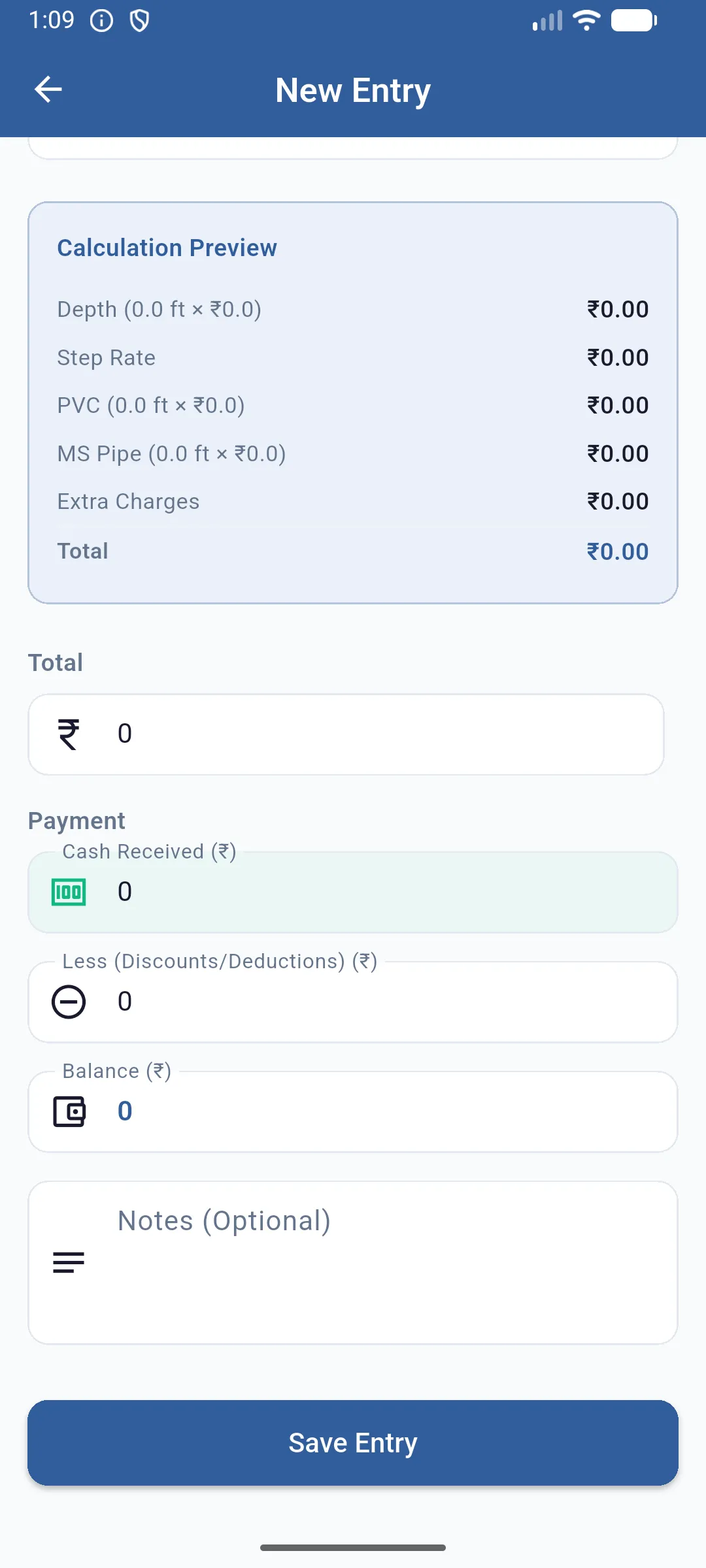706x1568 pixels.
Task: Tap the back arrow icon
Action: tap(48, 90)
